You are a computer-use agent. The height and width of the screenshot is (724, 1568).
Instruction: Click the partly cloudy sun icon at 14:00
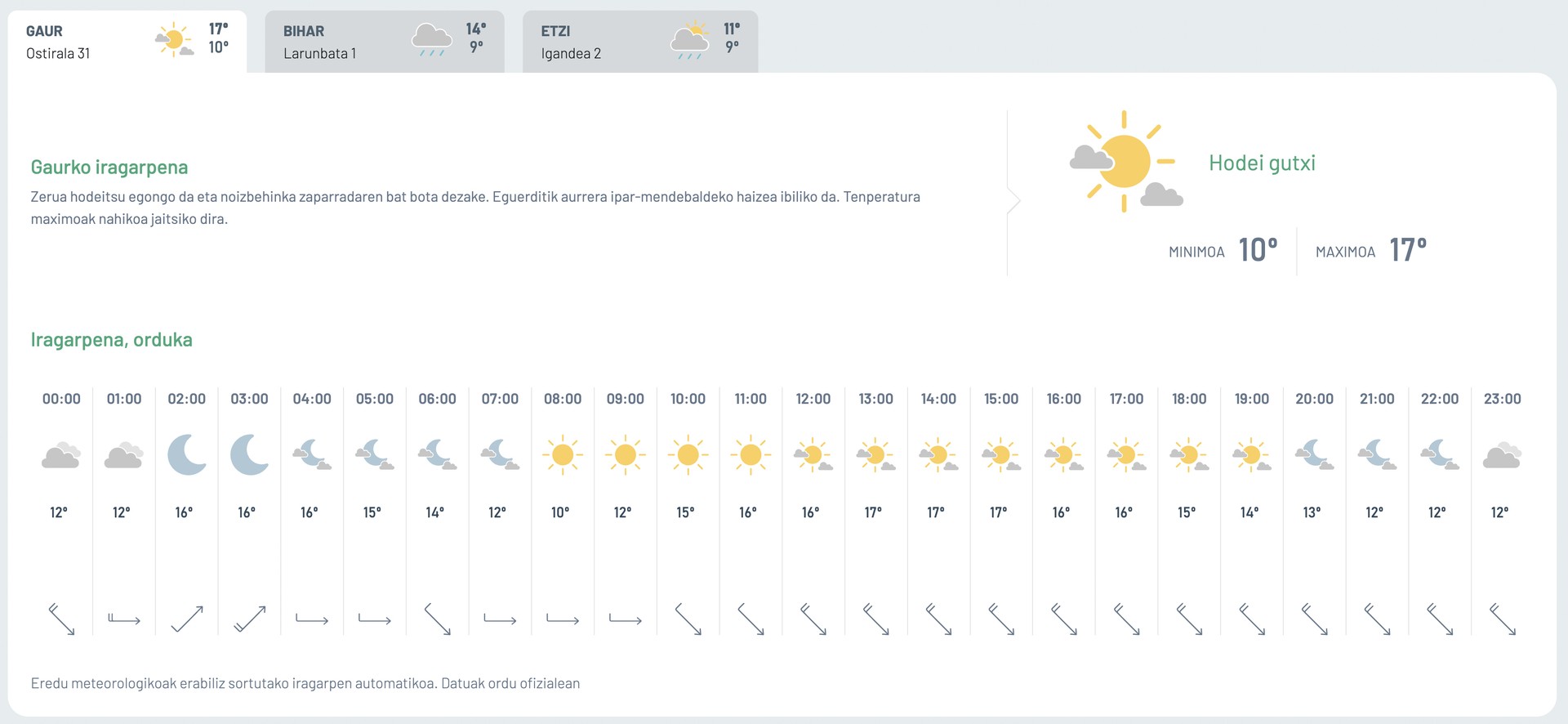[938, 455]
